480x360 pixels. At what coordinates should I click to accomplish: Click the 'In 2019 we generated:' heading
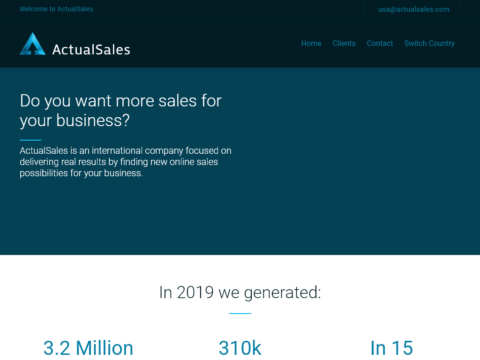click(240, 292)
